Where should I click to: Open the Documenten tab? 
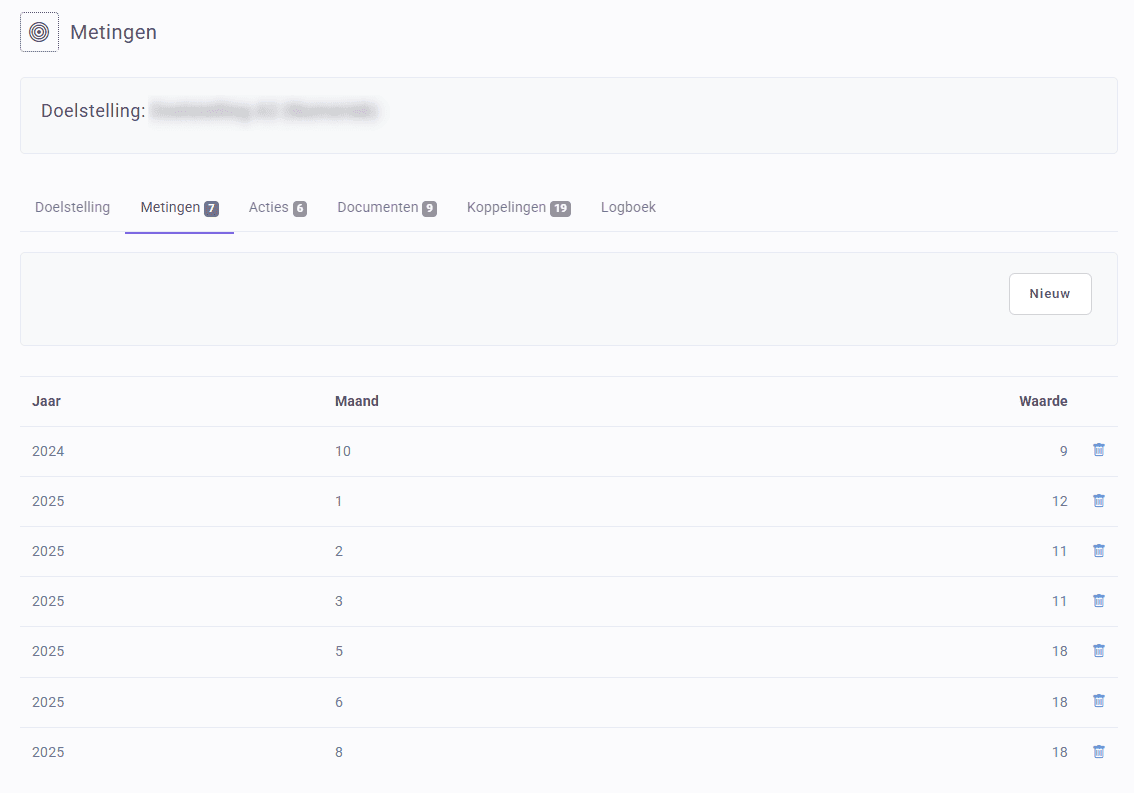[387, 208]
